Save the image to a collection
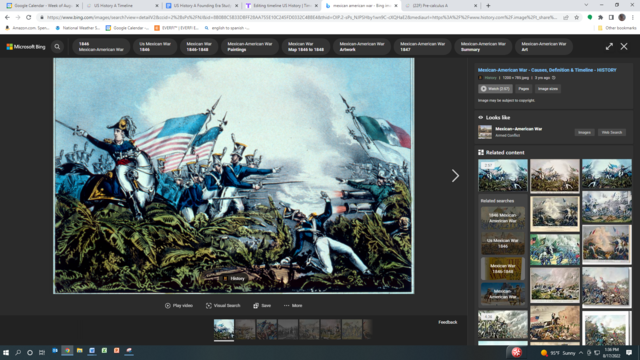 point(262,305)
